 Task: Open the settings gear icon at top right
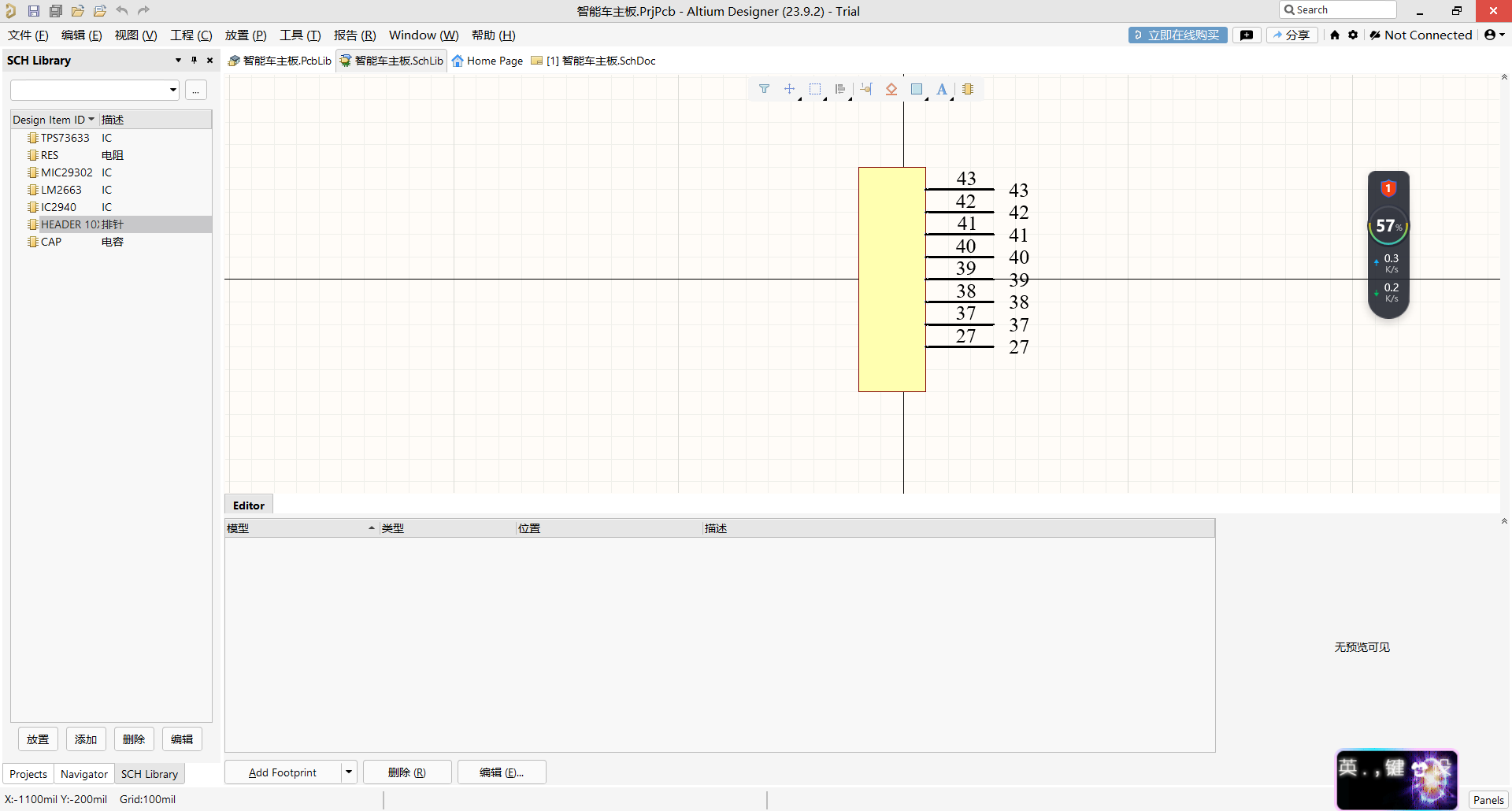coord(1353,35)
